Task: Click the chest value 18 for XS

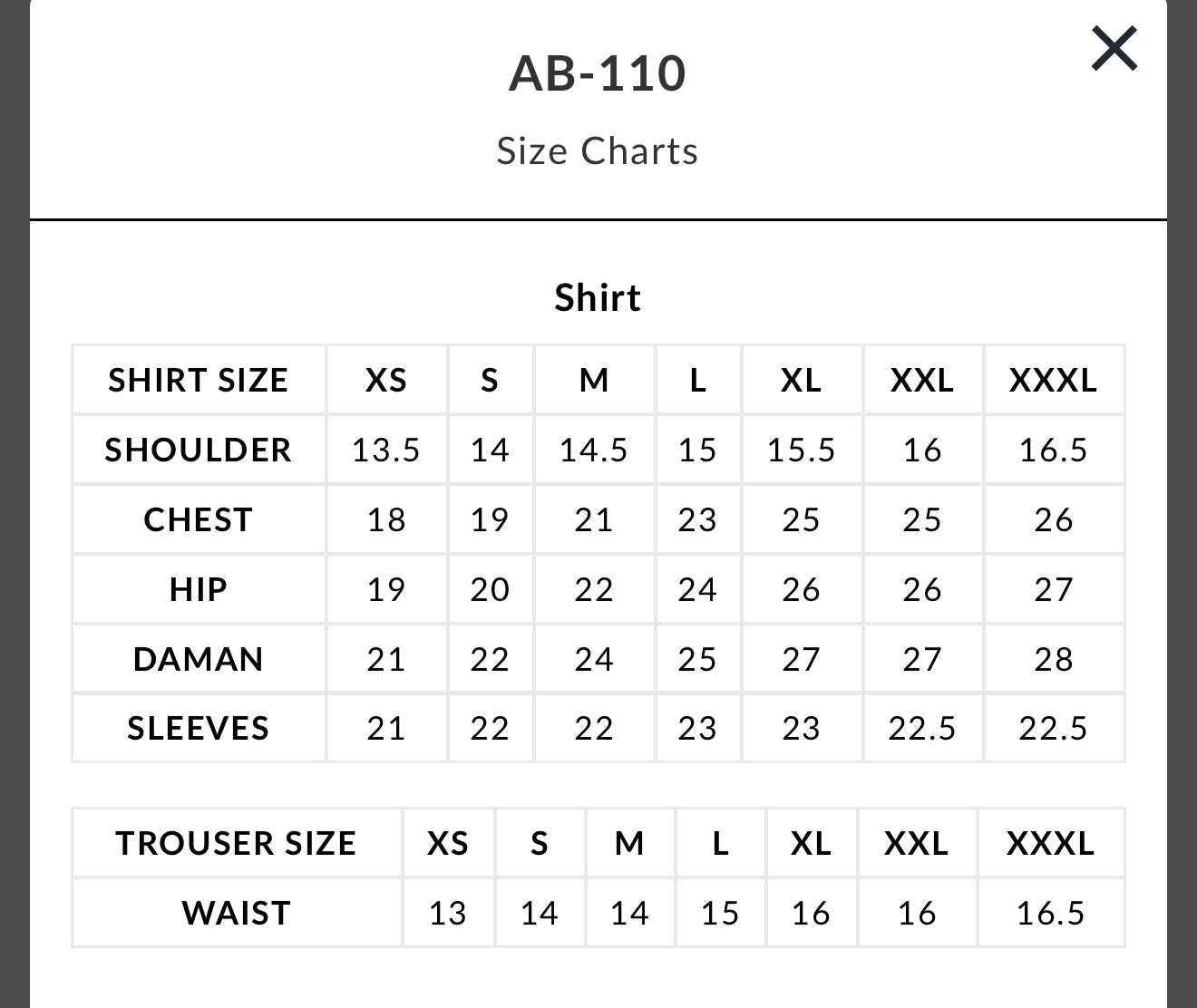Action: 386,519
